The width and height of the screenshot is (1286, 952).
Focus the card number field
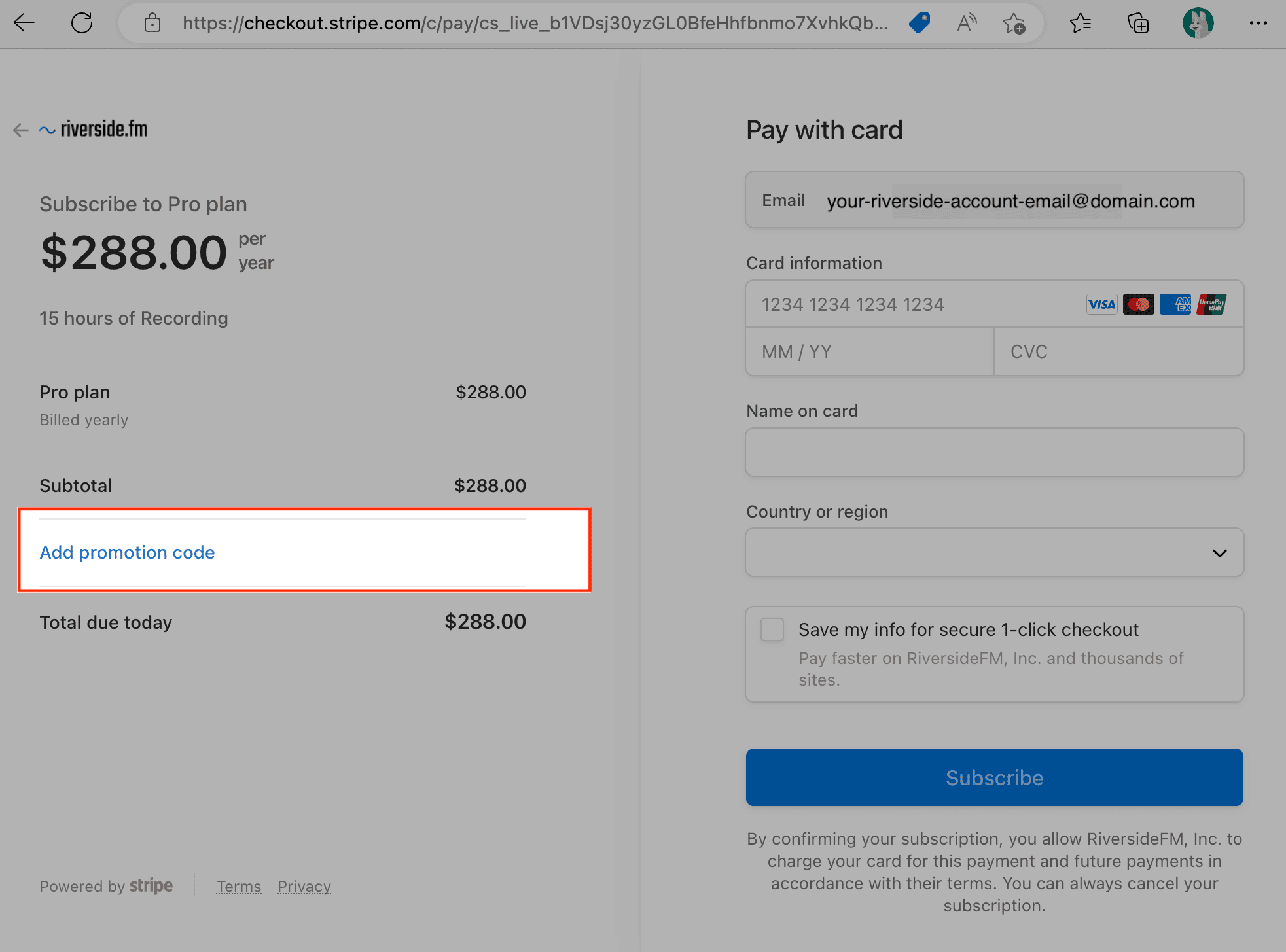click(x=995, y=304)
